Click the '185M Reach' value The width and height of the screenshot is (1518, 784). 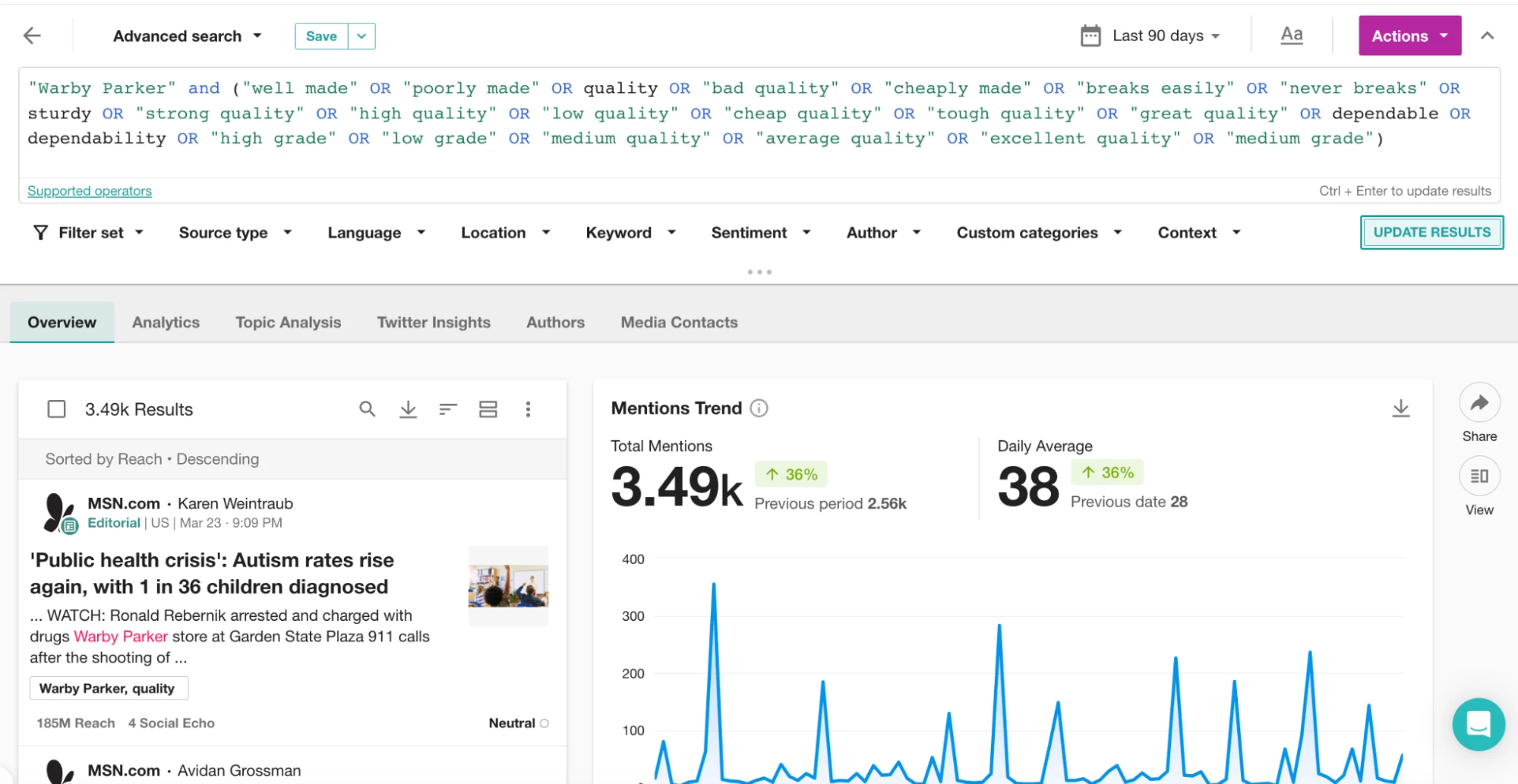[76, 723]
